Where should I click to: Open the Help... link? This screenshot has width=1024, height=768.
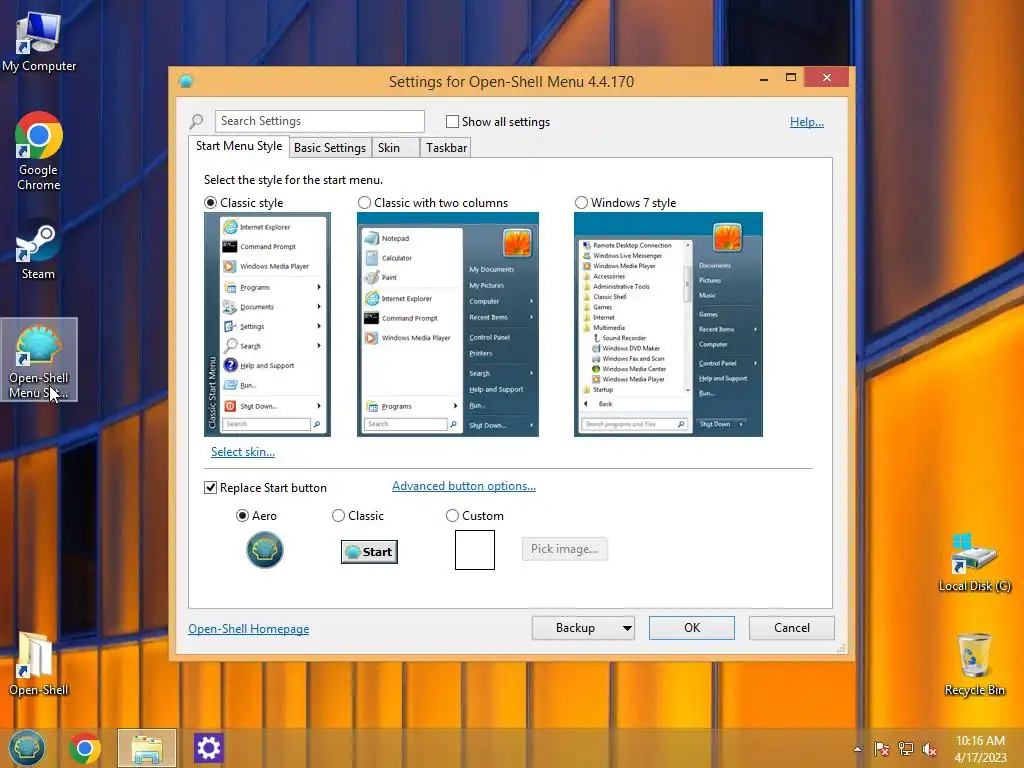[x=807, y=122]
